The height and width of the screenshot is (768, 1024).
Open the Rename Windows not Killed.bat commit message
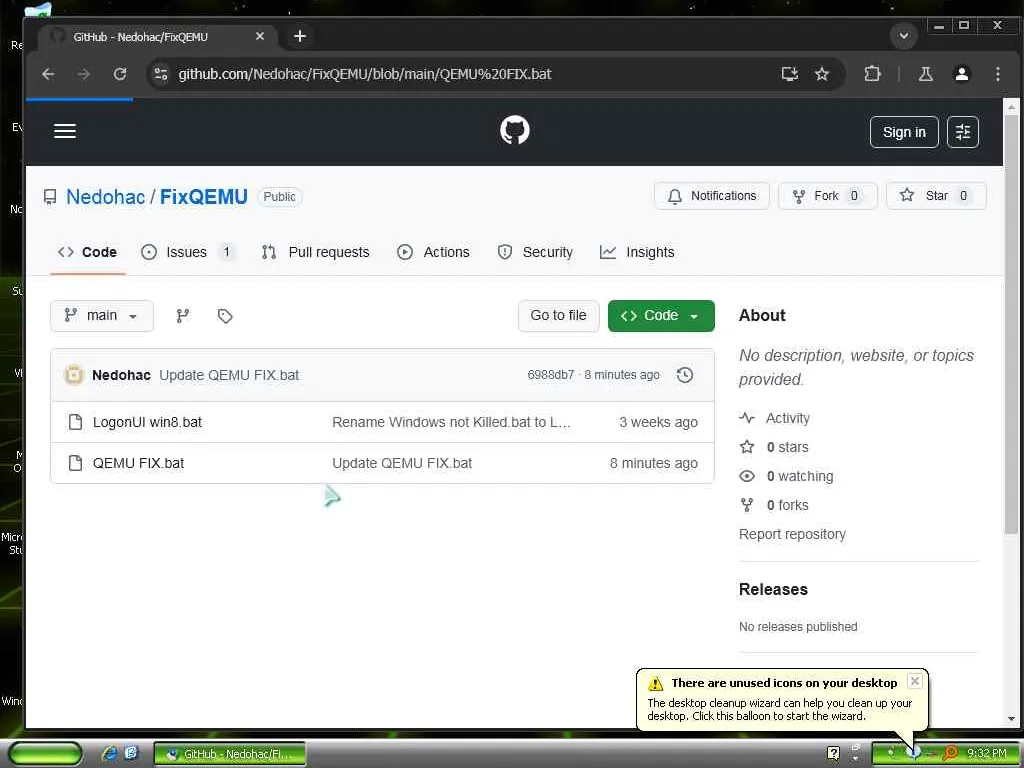click(x=452, y=422)
